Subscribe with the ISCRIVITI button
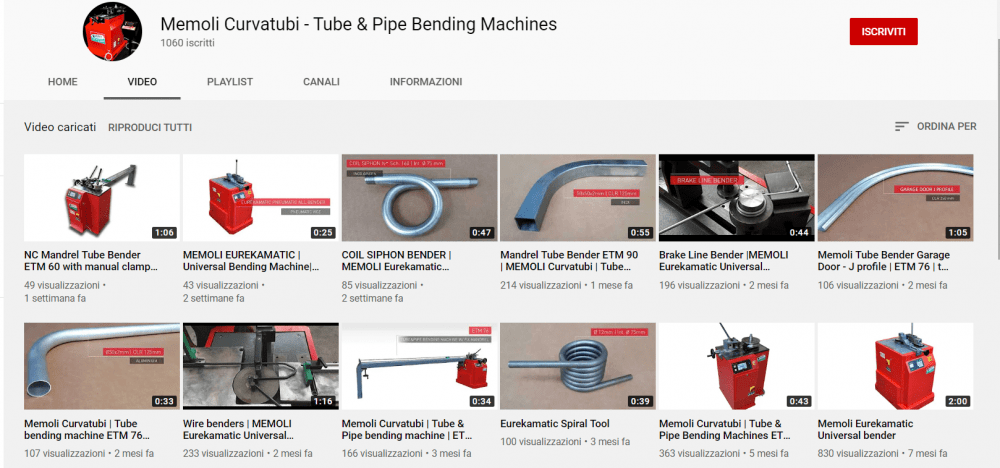The width and height of the screenshot is (1000, 468). [883, 31]
